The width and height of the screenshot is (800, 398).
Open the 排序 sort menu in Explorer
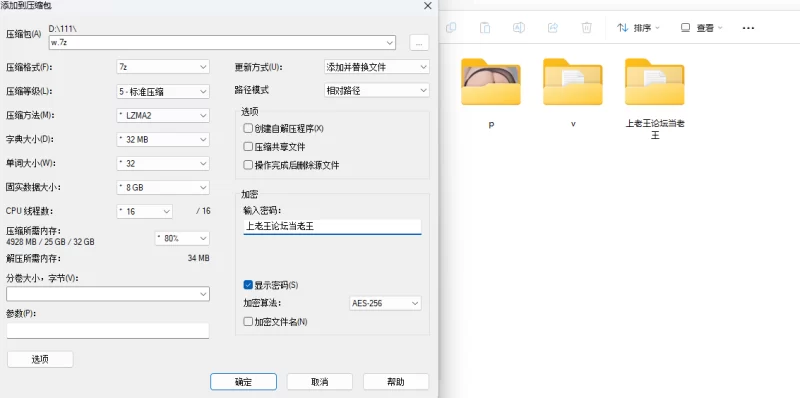point(638,28)
